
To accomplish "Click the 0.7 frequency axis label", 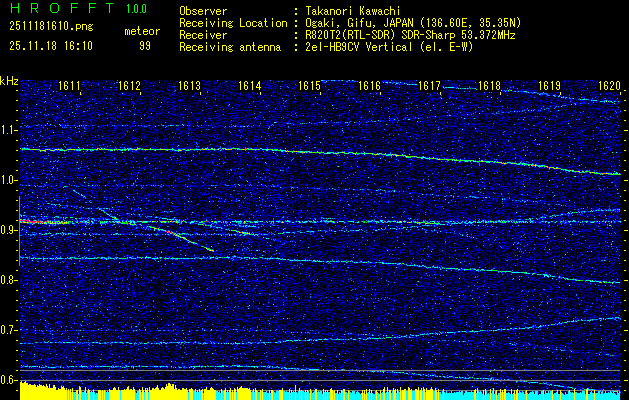I will (9, 330).
